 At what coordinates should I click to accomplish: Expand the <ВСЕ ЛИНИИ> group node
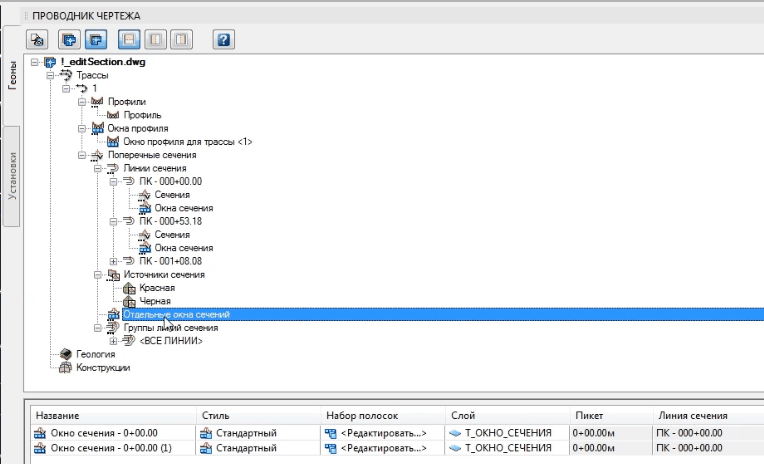pos(113,341)
